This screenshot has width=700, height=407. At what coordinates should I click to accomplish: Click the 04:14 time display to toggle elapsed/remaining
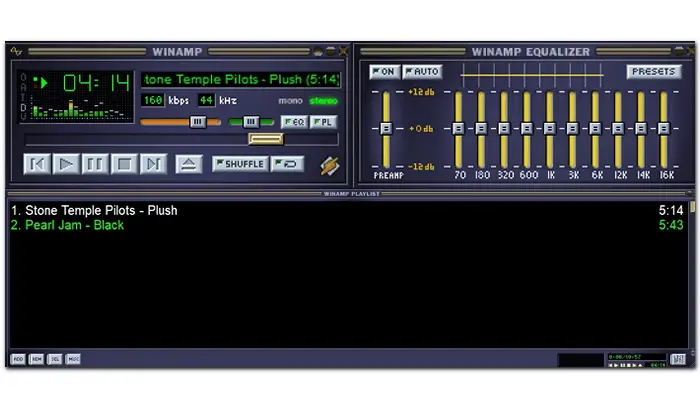pyautogui.click(x=96, y=83)
